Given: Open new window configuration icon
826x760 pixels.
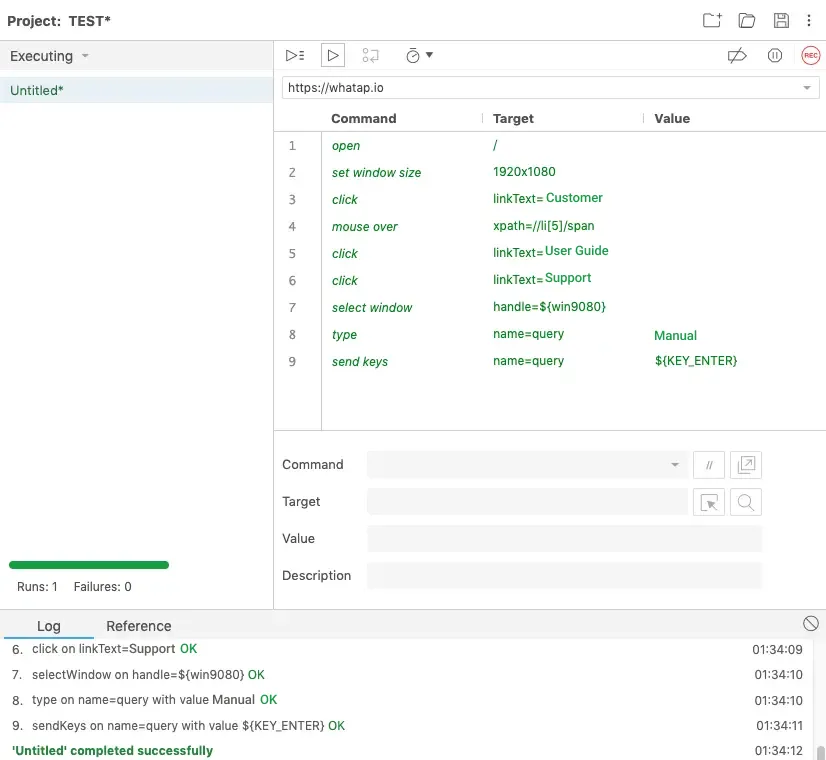Looking at the screenshot, I should 745,465.
